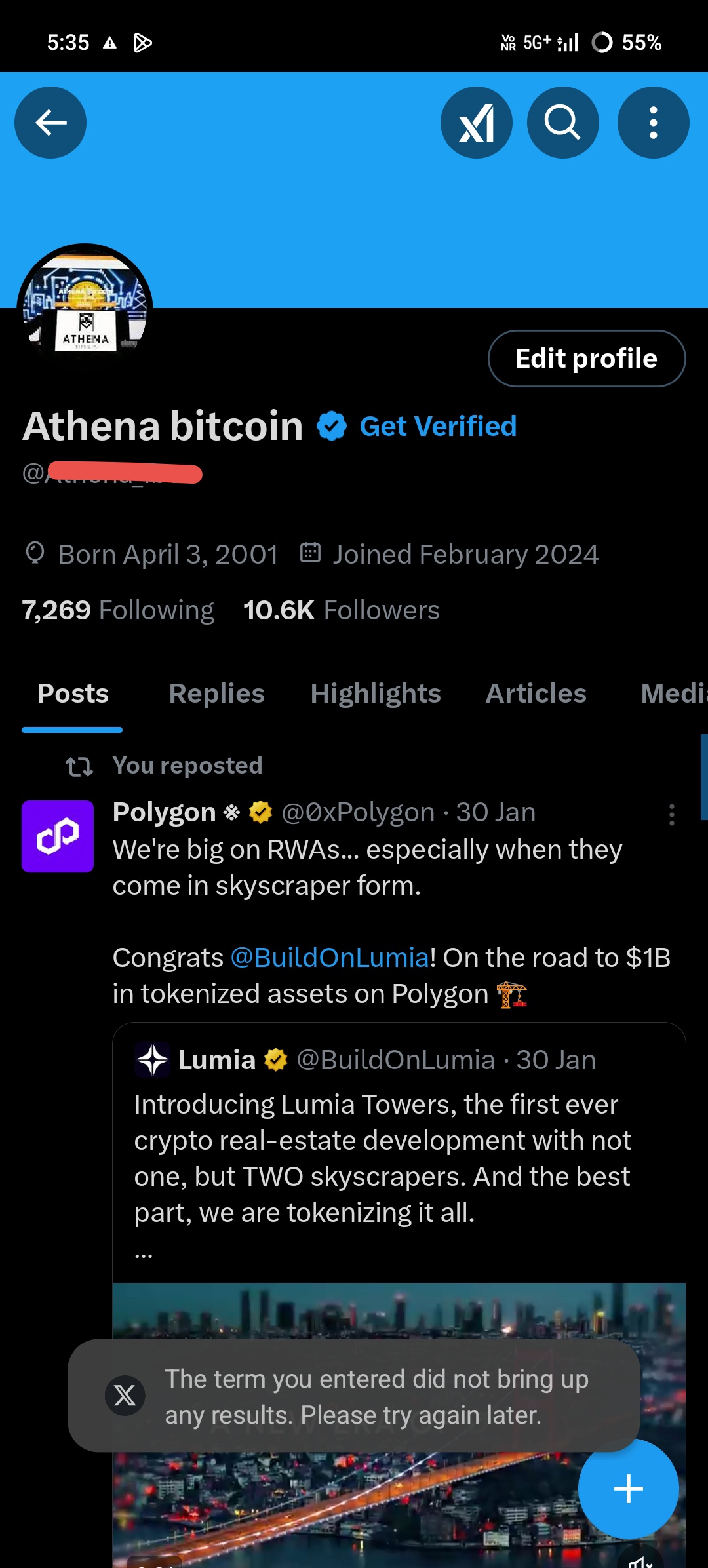
Task: Open the three-dot profile options menu
Action: pyautogui.click(x=653, y=123)
